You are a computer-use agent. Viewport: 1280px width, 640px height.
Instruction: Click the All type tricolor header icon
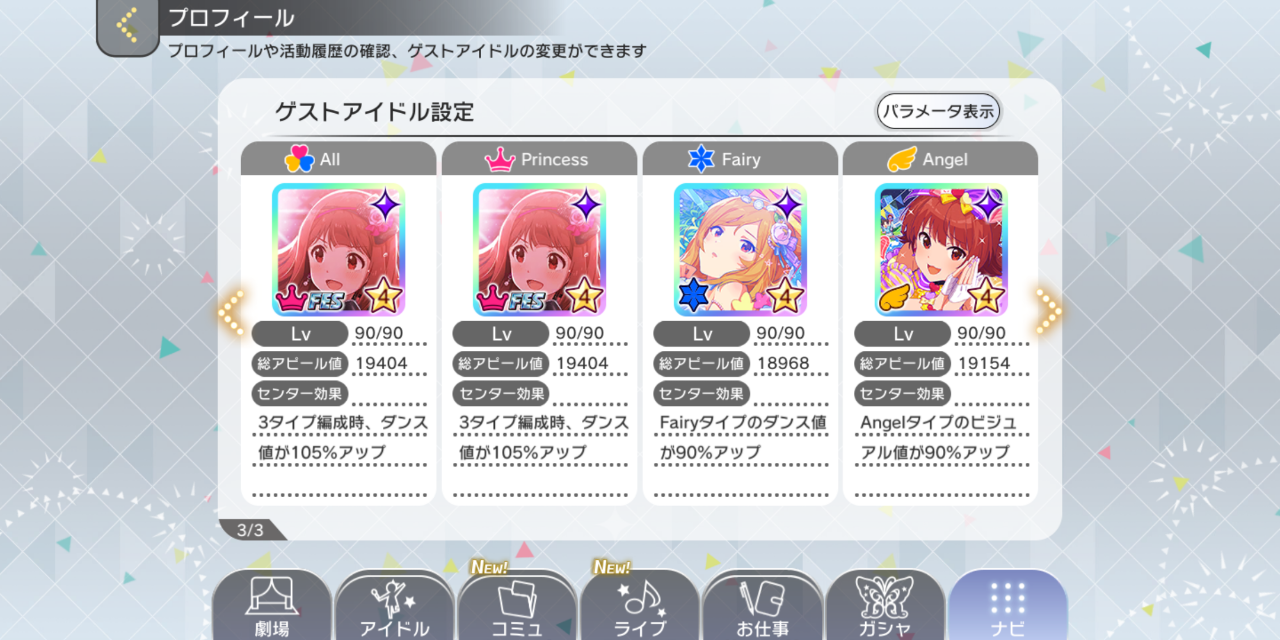coord(299,159)
